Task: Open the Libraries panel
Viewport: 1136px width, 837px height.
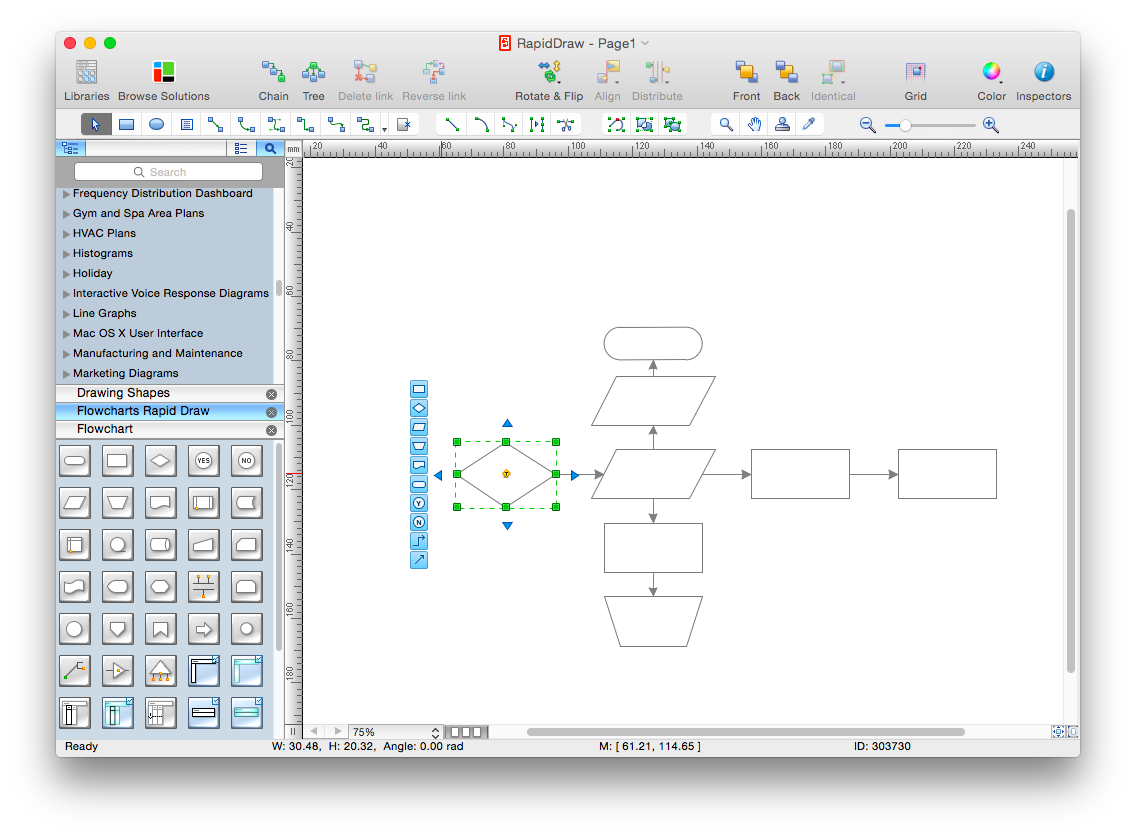Action: (86, 80)
